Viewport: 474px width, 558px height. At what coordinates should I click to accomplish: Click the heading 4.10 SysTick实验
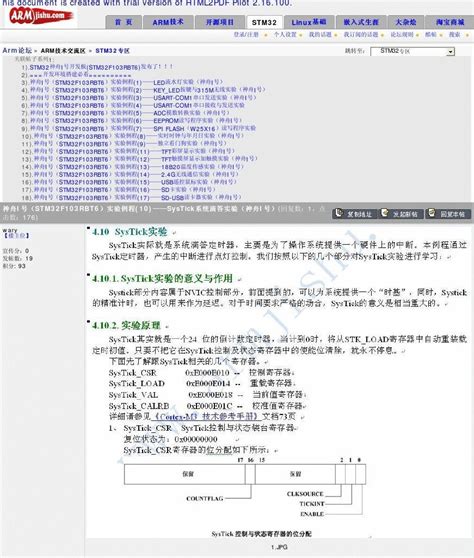coord(130,232)
